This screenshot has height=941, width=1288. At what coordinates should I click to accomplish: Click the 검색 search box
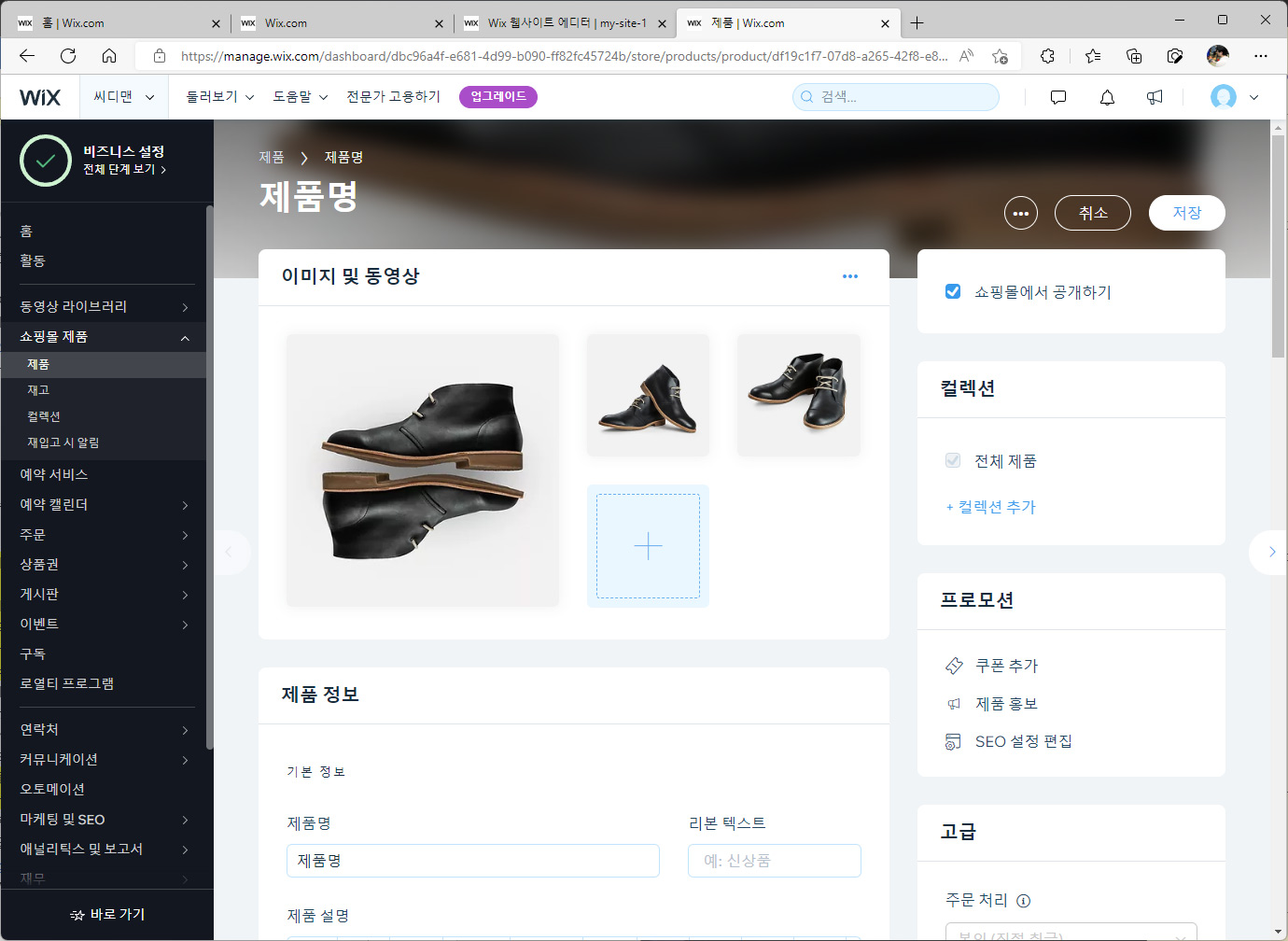click(x=896, y=97)
